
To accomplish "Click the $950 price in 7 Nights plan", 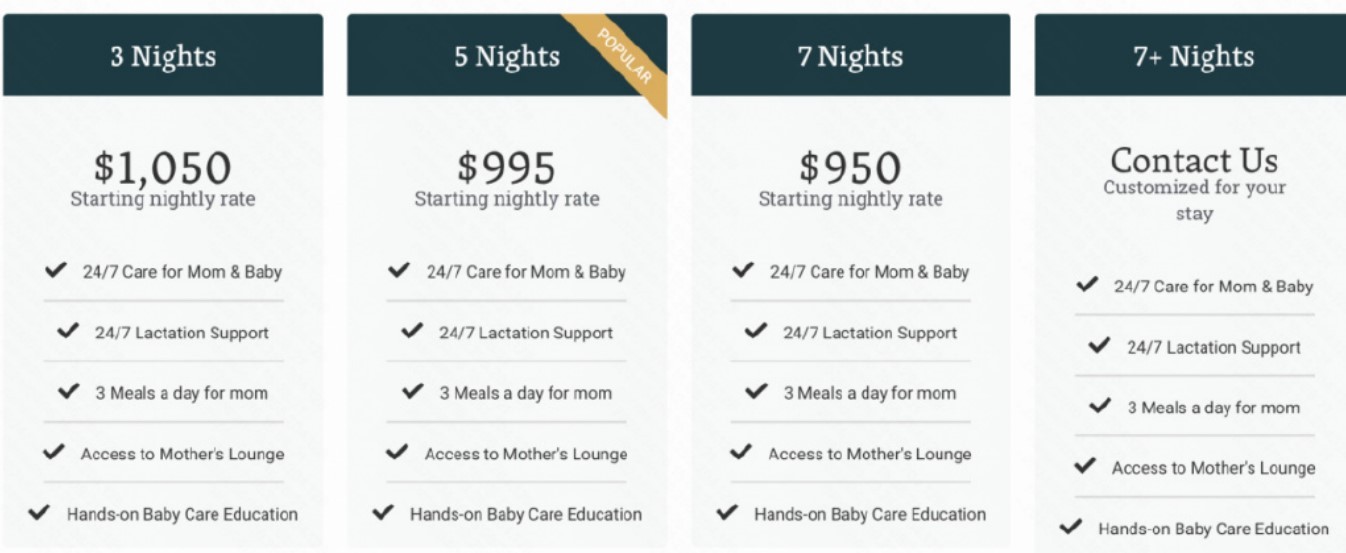I will (x=851, y=167).
